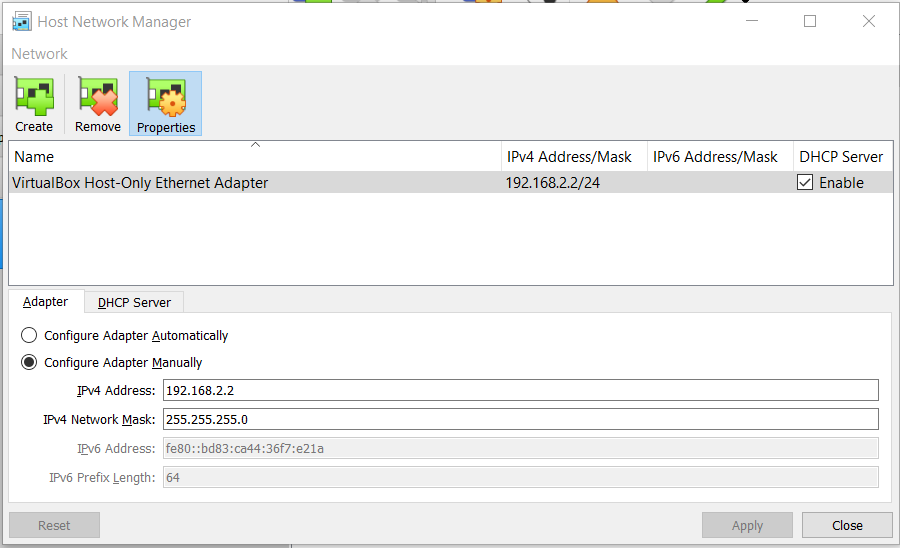The image size is (900, 548).
Task: Click the Reset button
Action: pos(55,525)
